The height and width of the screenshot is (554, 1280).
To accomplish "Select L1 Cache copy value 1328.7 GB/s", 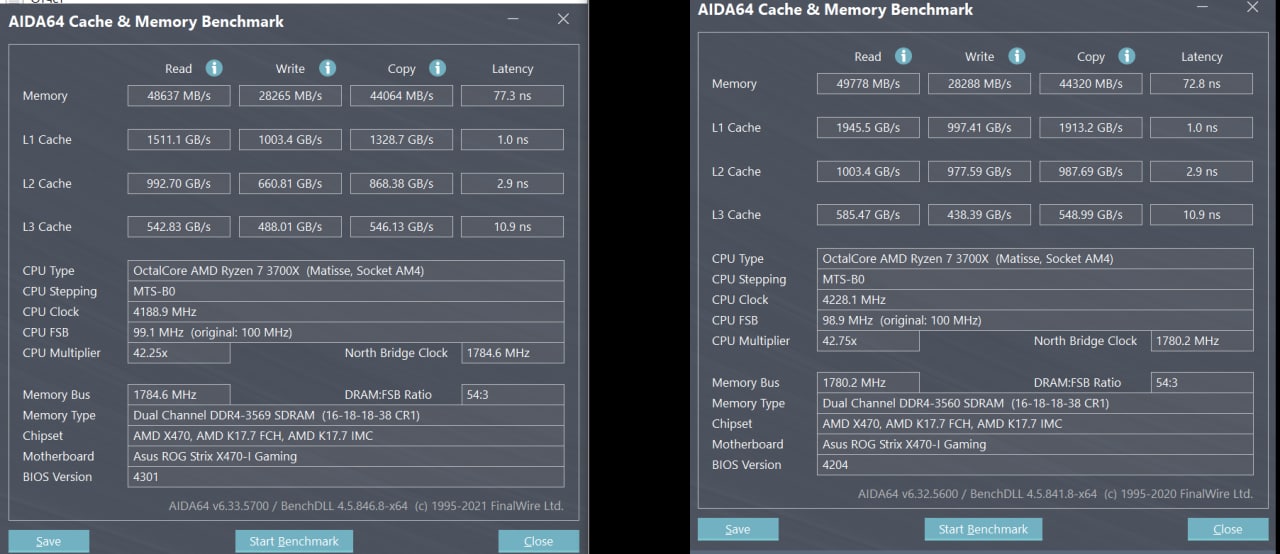I will 401,140.
